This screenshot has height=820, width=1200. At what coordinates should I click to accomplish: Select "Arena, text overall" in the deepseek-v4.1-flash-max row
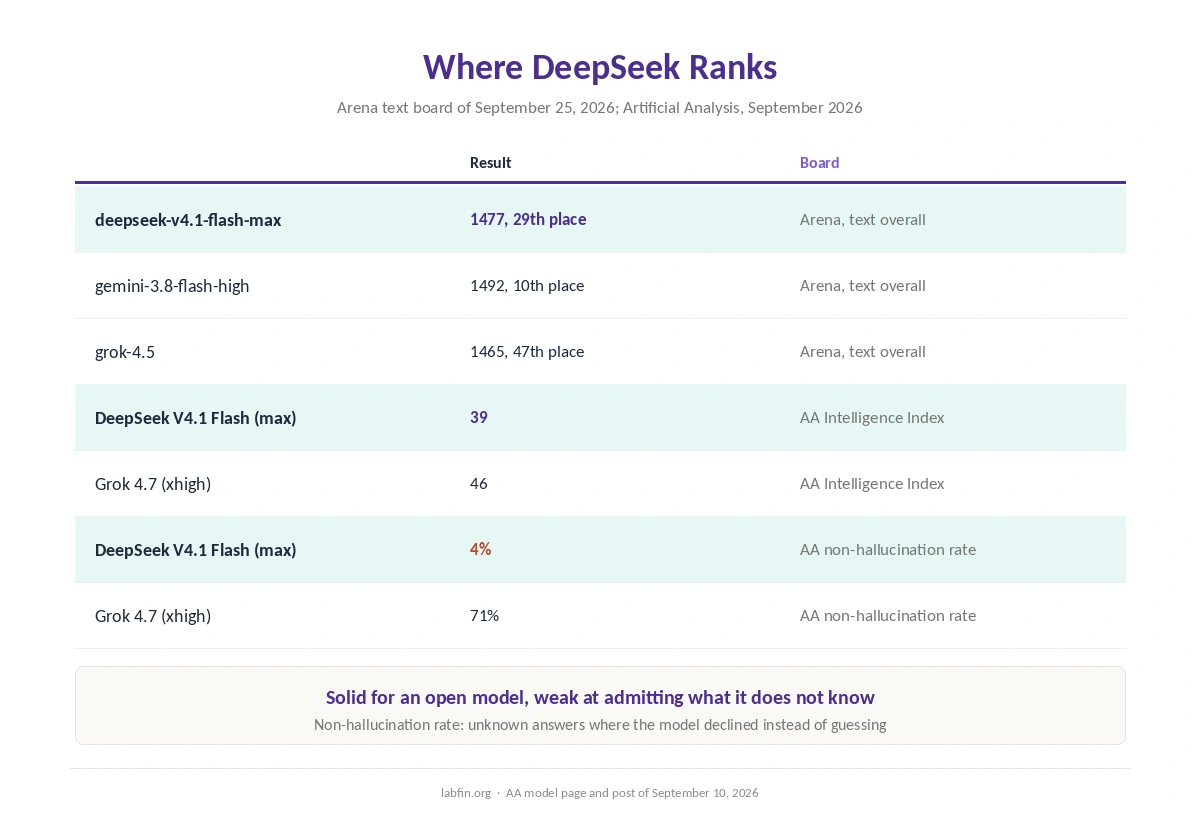(863, 219)
